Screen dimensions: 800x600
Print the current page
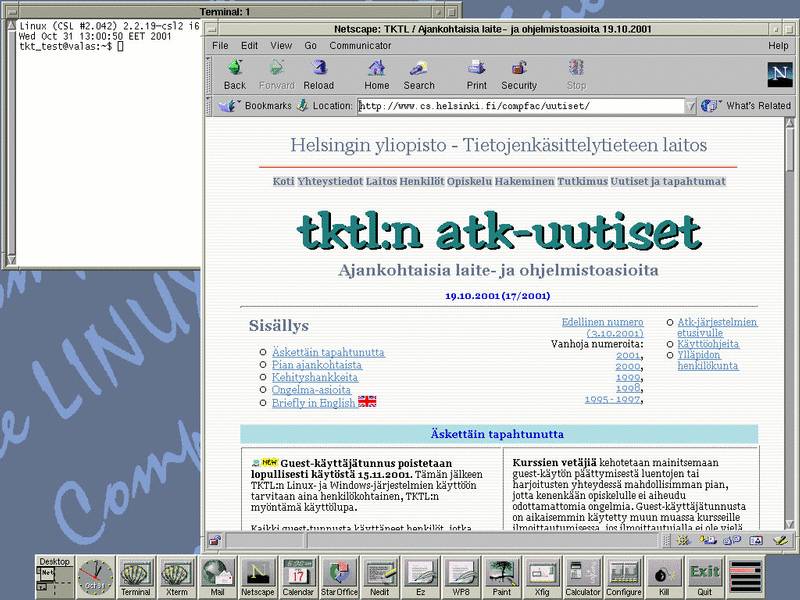(477, 74)
